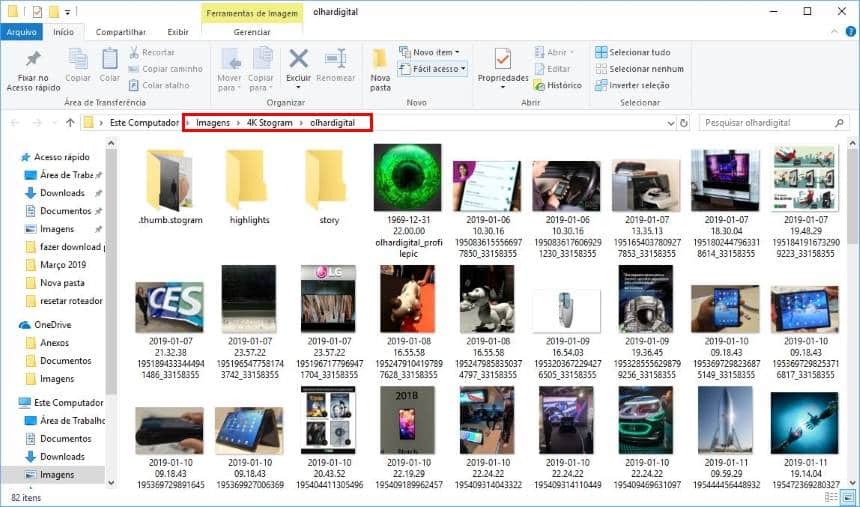Click Selecionar tudo button
The height and width of the screenshot is (507, 860).
click(x=632, y=52)
